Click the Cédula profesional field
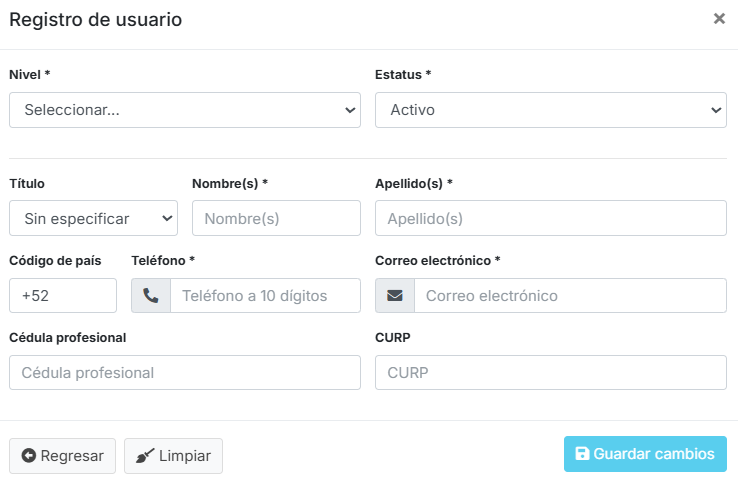The image size is (738, 482). pos(185,372)
